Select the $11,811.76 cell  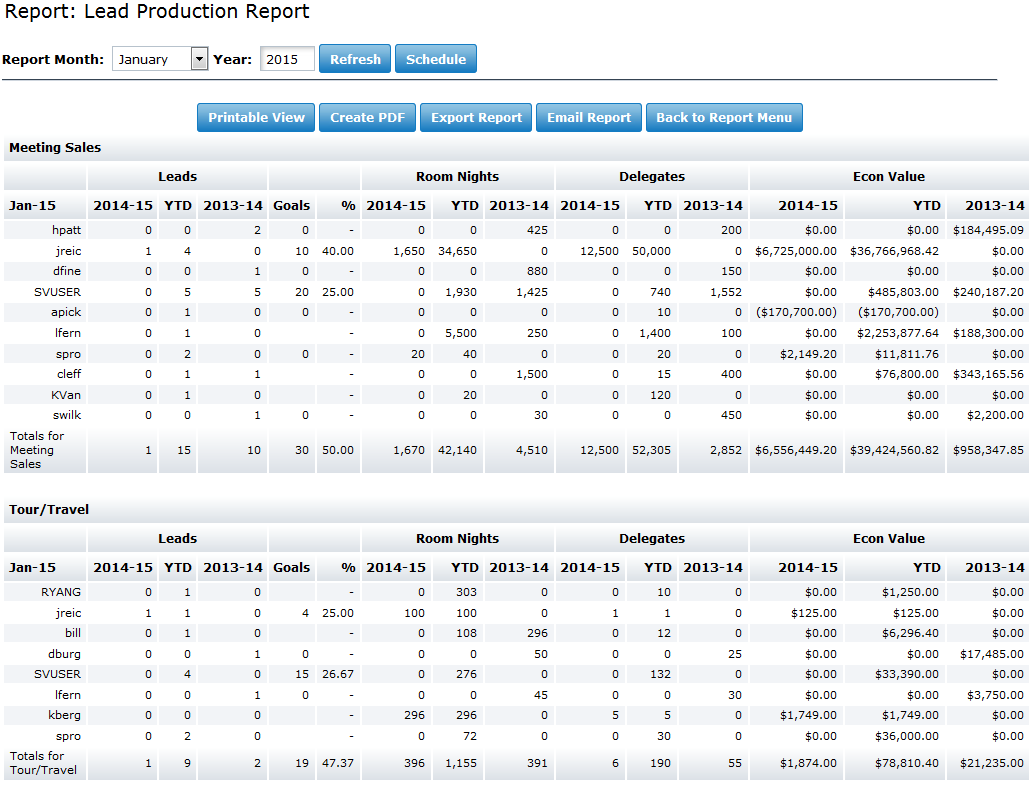click(907, 354)
